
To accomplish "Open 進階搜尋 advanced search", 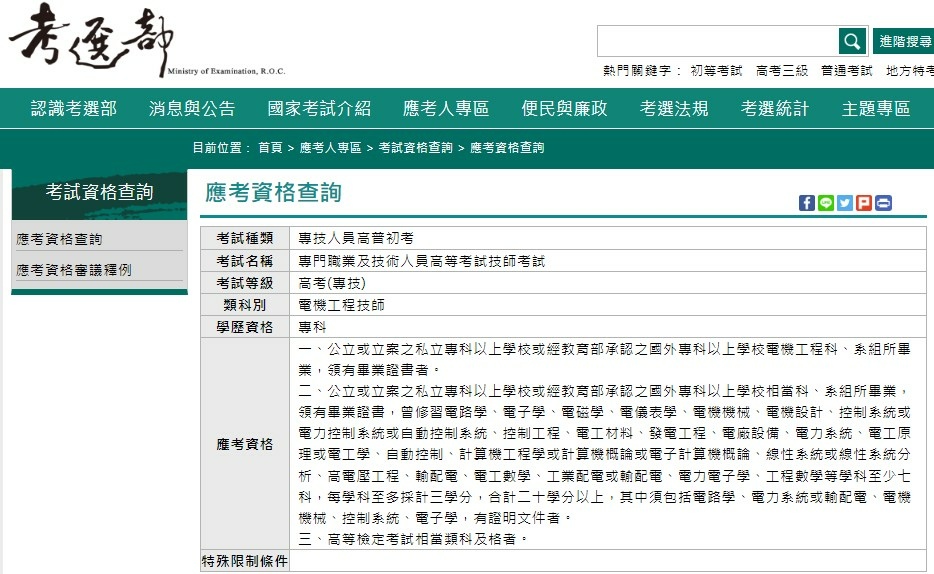I will pyautogui.click(x=904, y=41).
